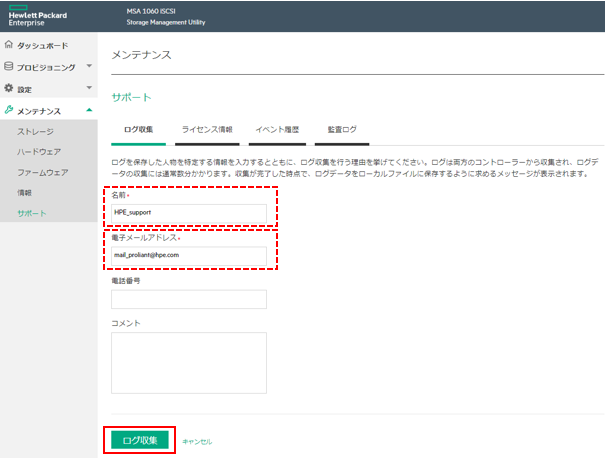
Task: Select 情報 in the maintenance submenu
Action: coord(25,193)
